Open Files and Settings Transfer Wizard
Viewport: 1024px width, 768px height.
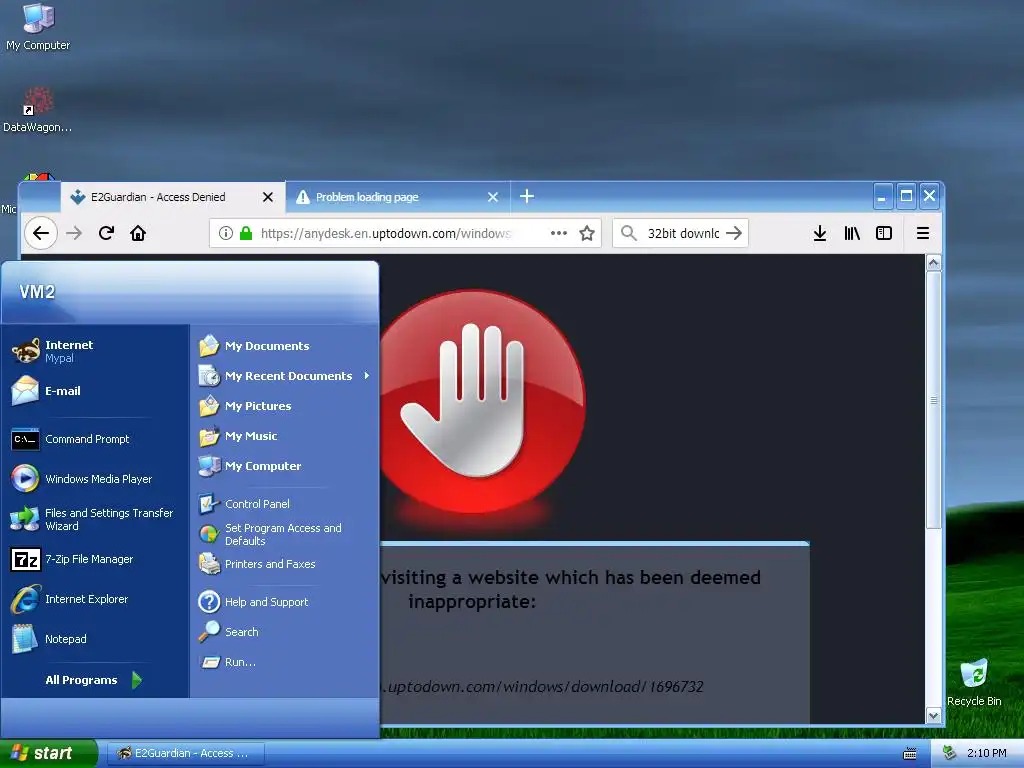[95, 519]
